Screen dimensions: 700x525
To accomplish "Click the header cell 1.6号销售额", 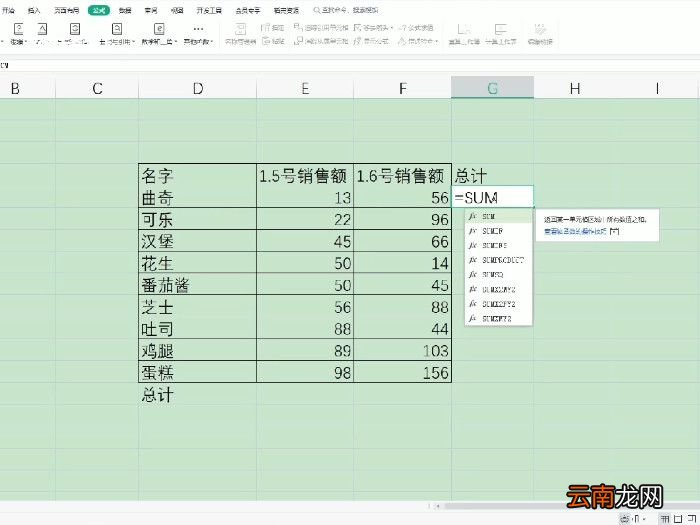I will click(x=402, y=175).
